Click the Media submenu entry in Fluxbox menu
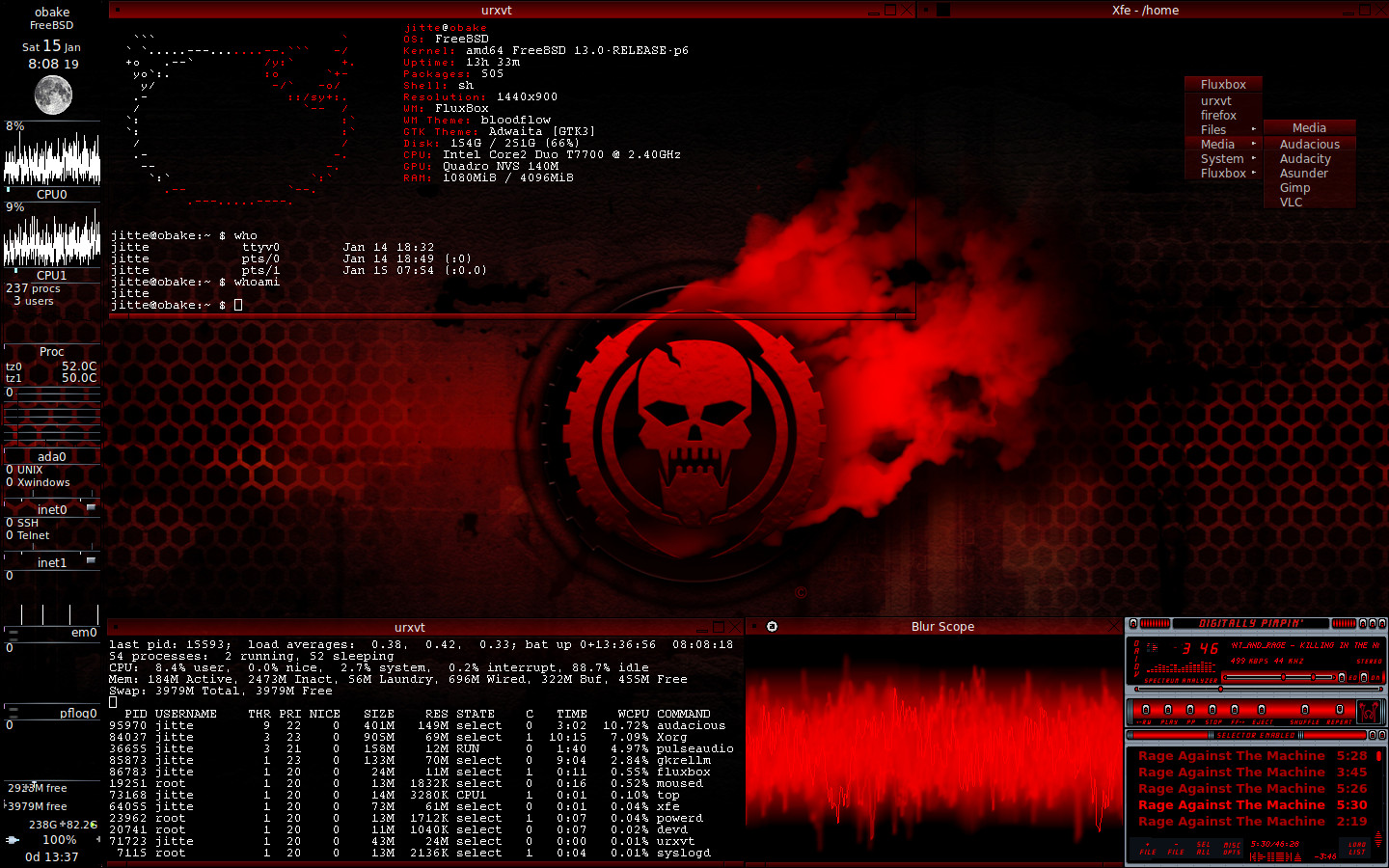1389x868 pixels. 1223,144
